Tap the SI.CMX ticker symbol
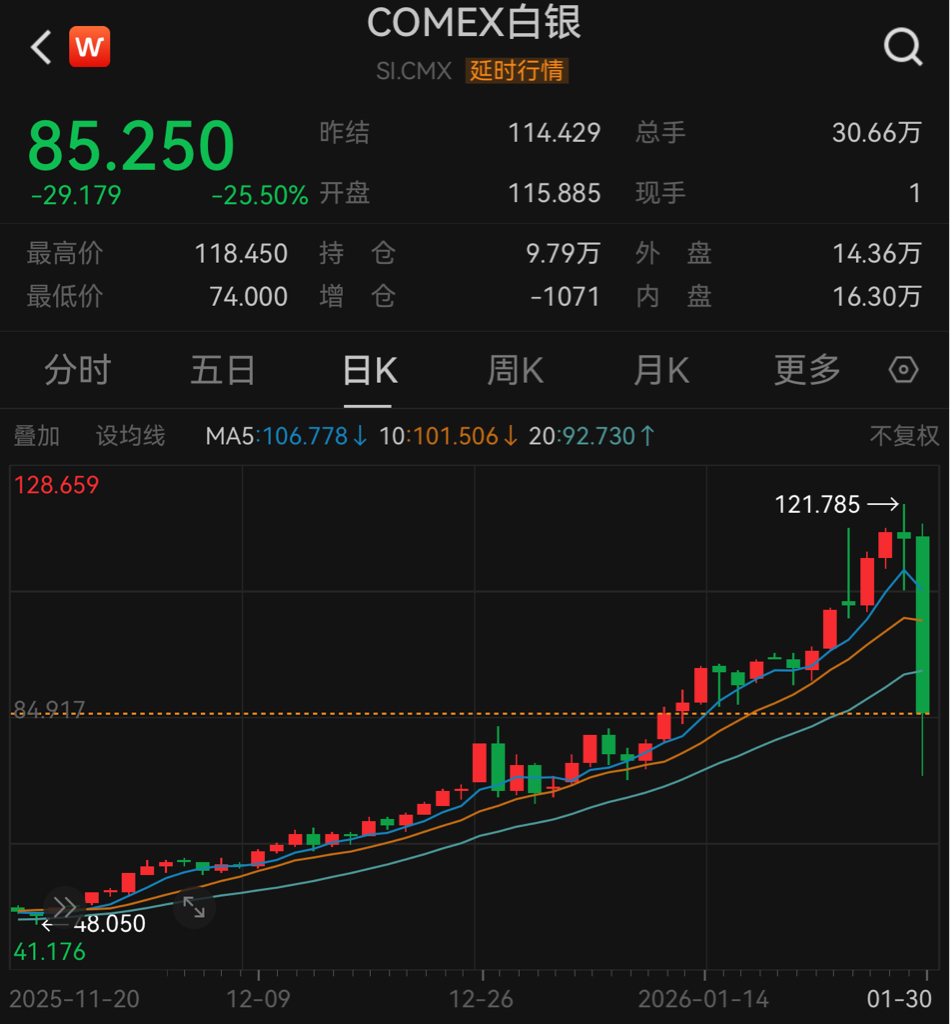Viewport: 950px width, 1024px height. tap(413, 71)
